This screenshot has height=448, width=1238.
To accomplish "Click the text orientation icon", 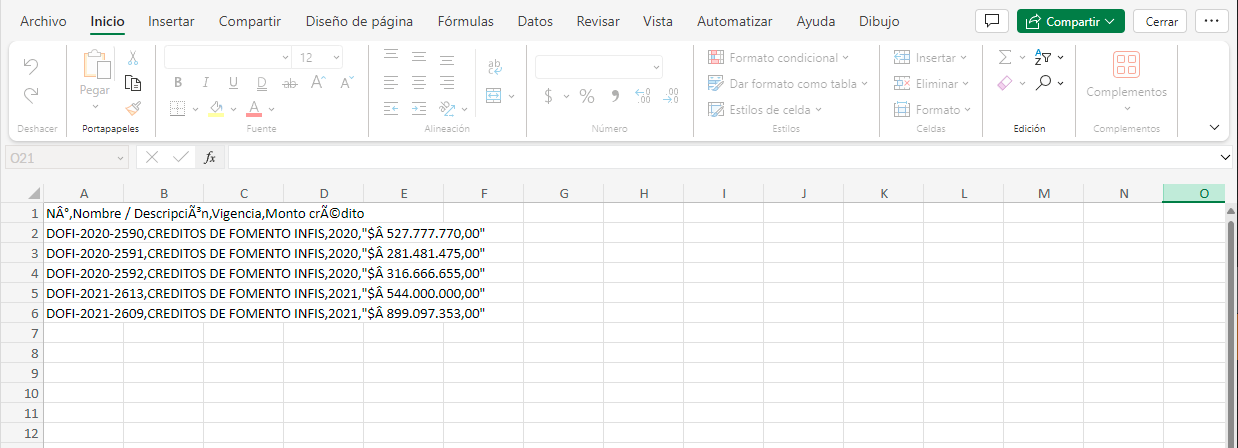I will [x=448, y=108].
